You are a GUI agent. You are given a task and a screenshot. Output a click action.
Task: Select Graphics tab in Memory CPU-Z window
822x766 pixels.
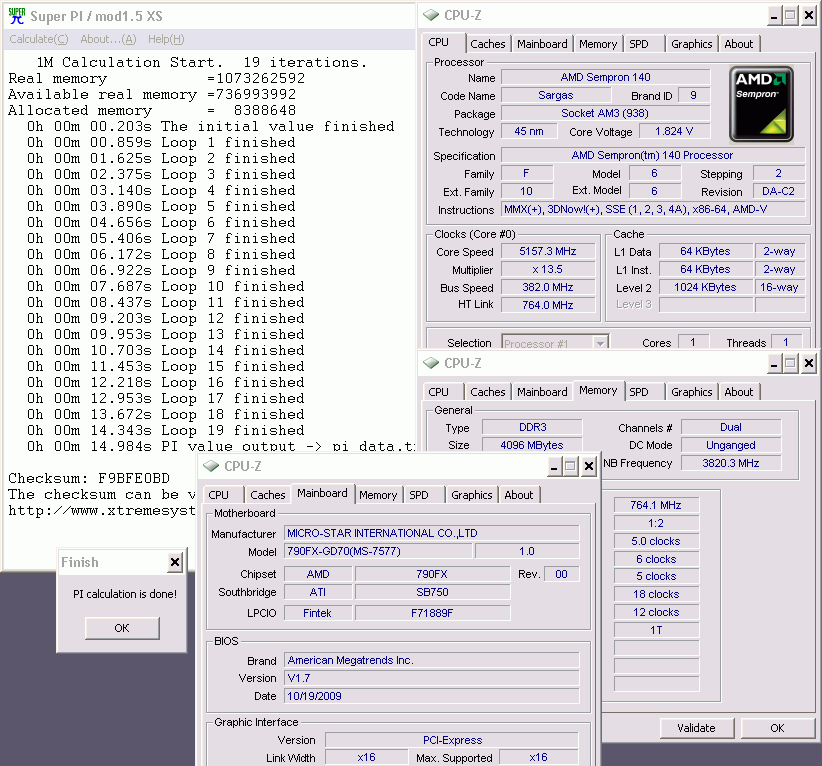coord(691,392)
